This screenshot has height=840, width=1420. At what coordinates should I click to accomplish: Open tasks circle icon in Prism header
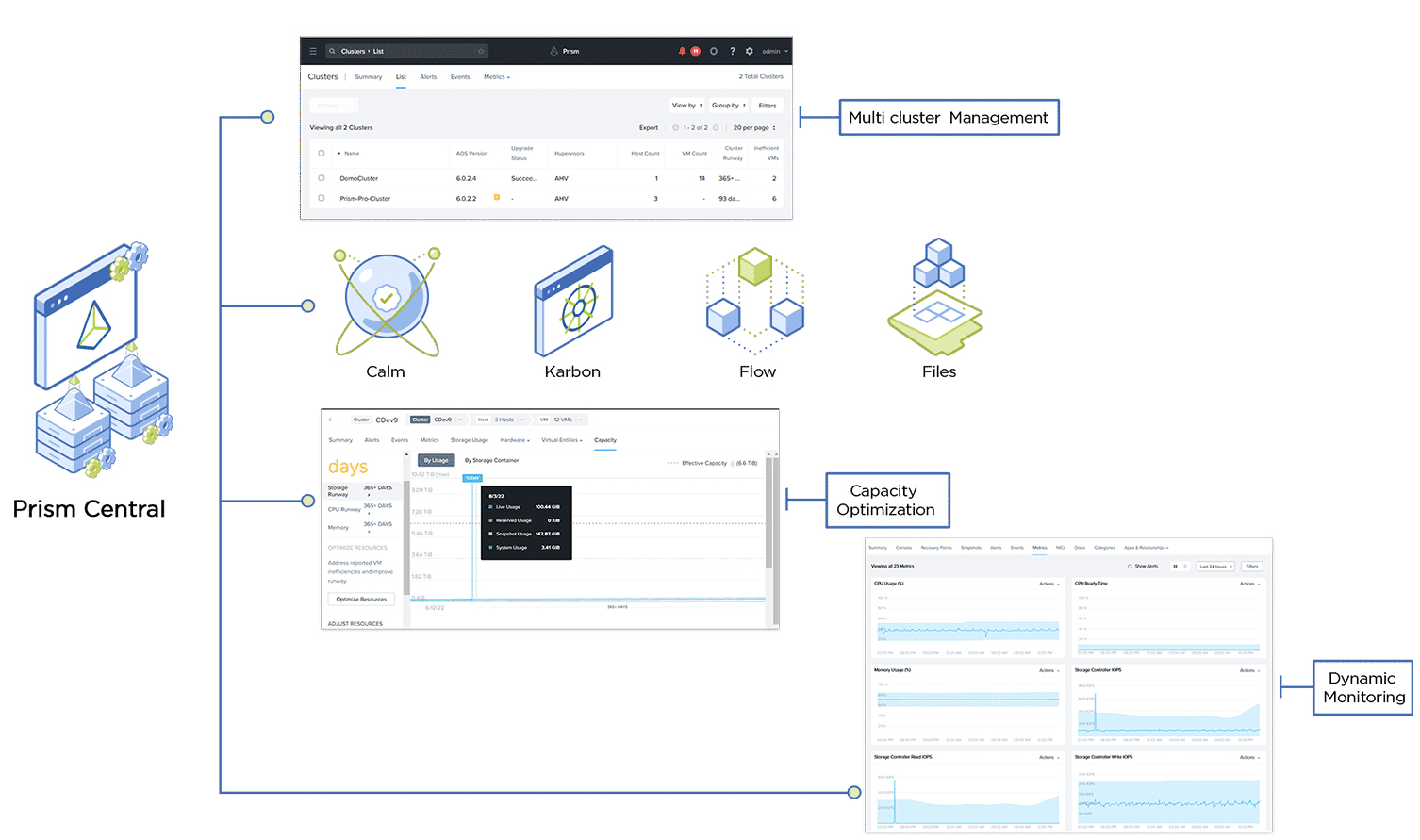[x=714, y=51]
